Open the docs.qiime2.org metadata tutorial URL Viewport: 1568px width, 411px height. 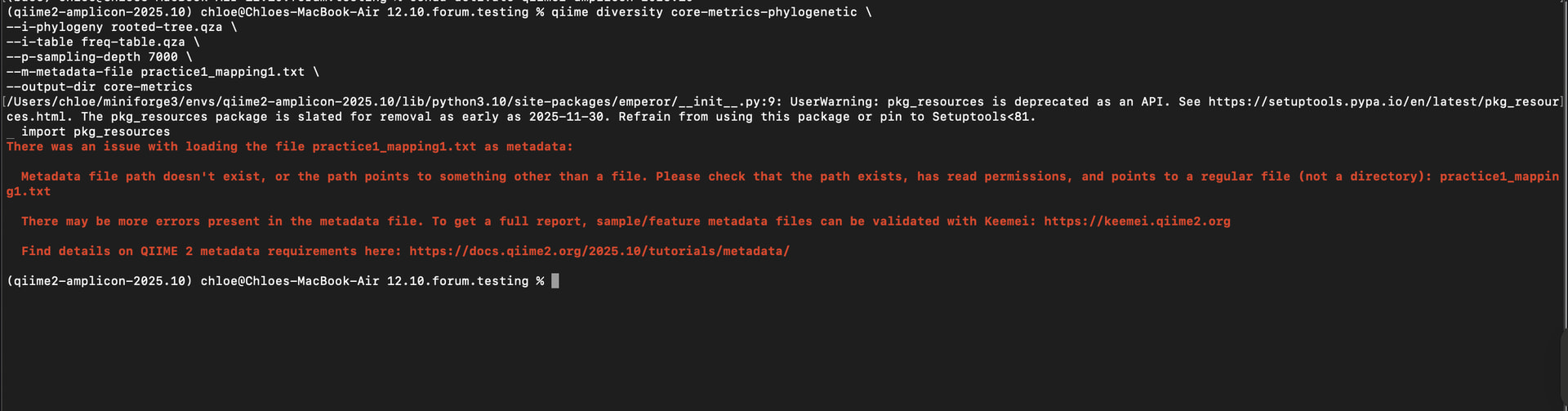(599, 252)
